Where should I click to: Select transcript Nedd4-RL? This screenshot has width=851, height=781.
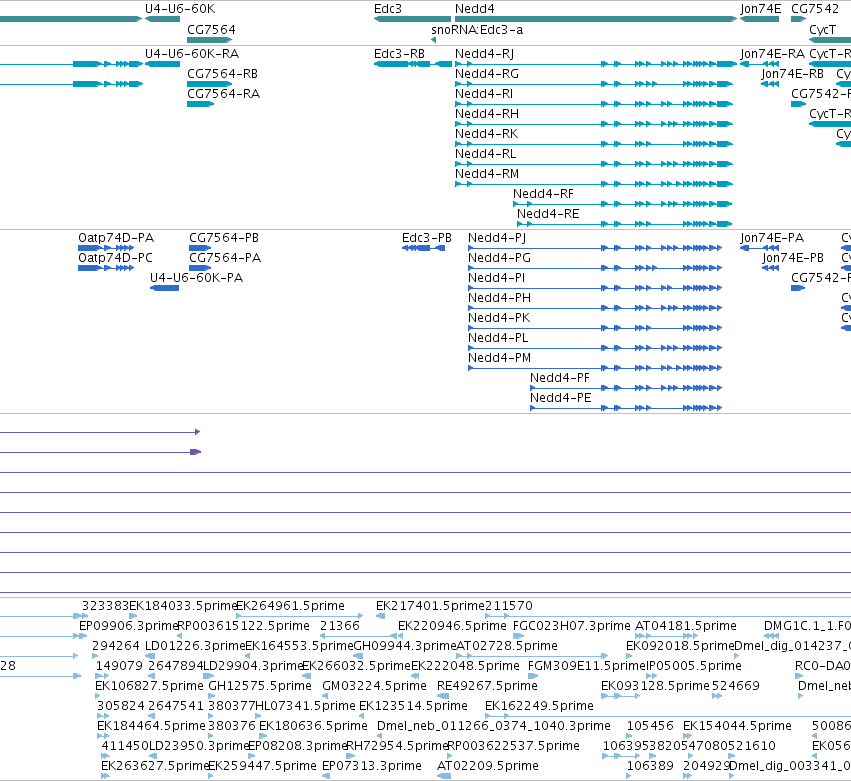pos(594,164)
